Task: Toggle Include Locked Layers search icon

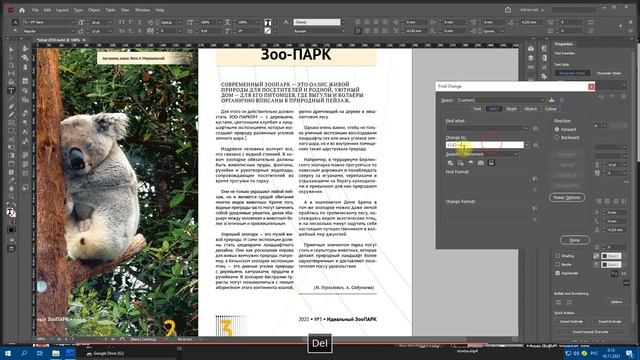Action: tap(450, 163)
